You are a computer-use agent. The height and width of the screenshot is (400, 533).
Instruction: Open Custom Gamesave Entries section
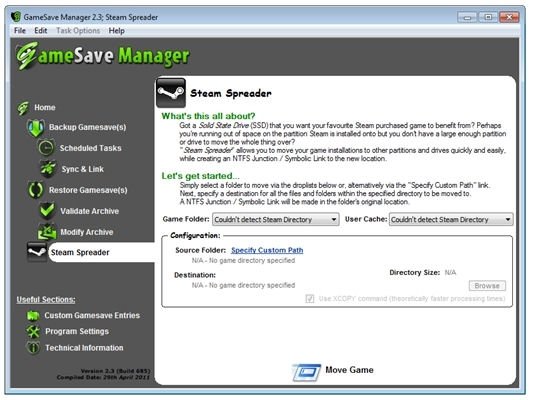(92, 315)
